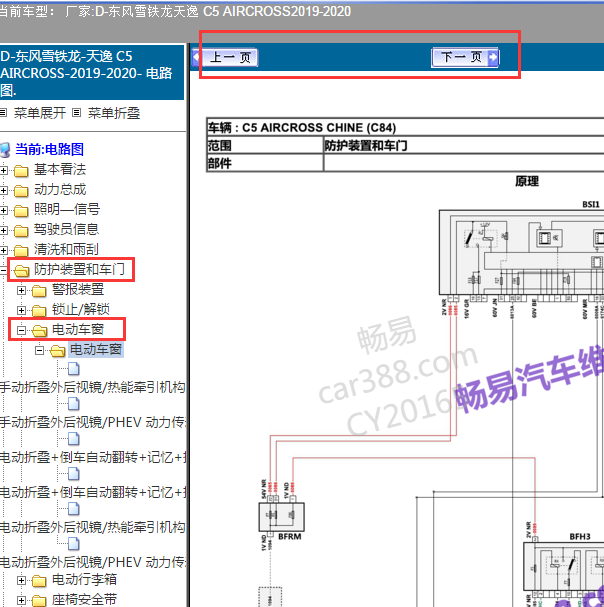Click page icon above 电动折叠外后视镜/热能牵引机构
This screenshot has height=607, width=604.
click(74, 509)
